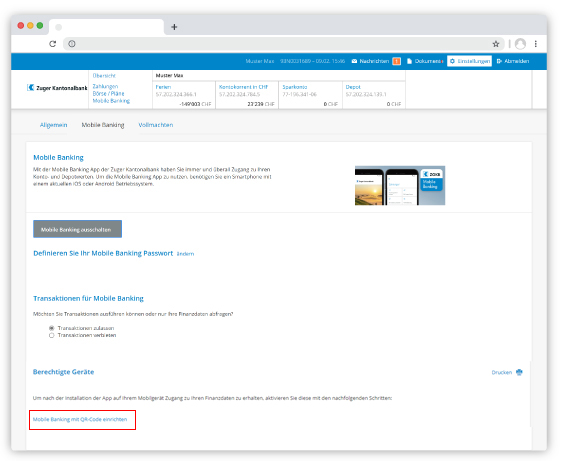Click the Transaktionen für Mobile Banking heading

(x=88, y=298)
